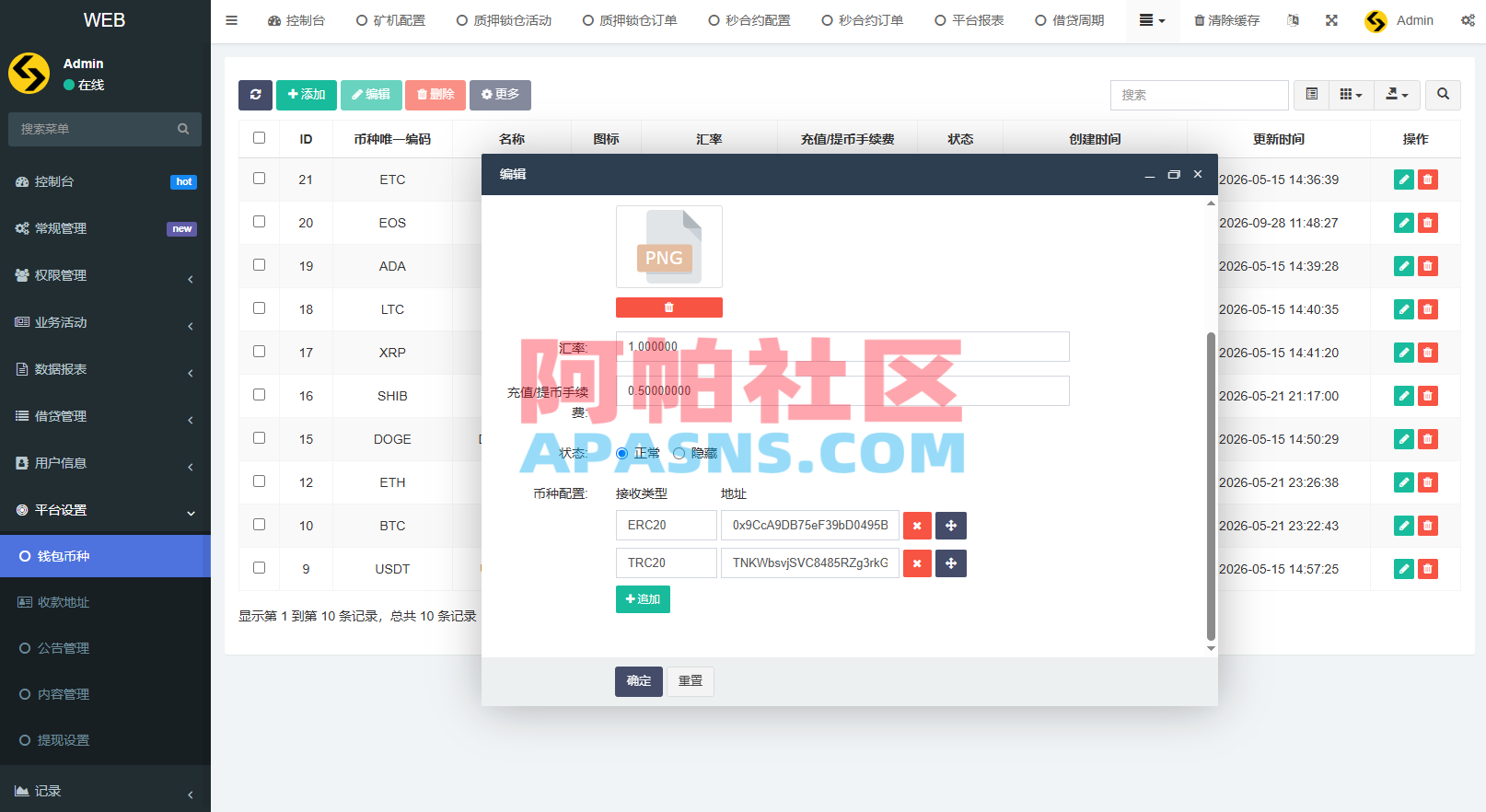Click the search magnifier button in table toolbar

[x=1443, y=95]
